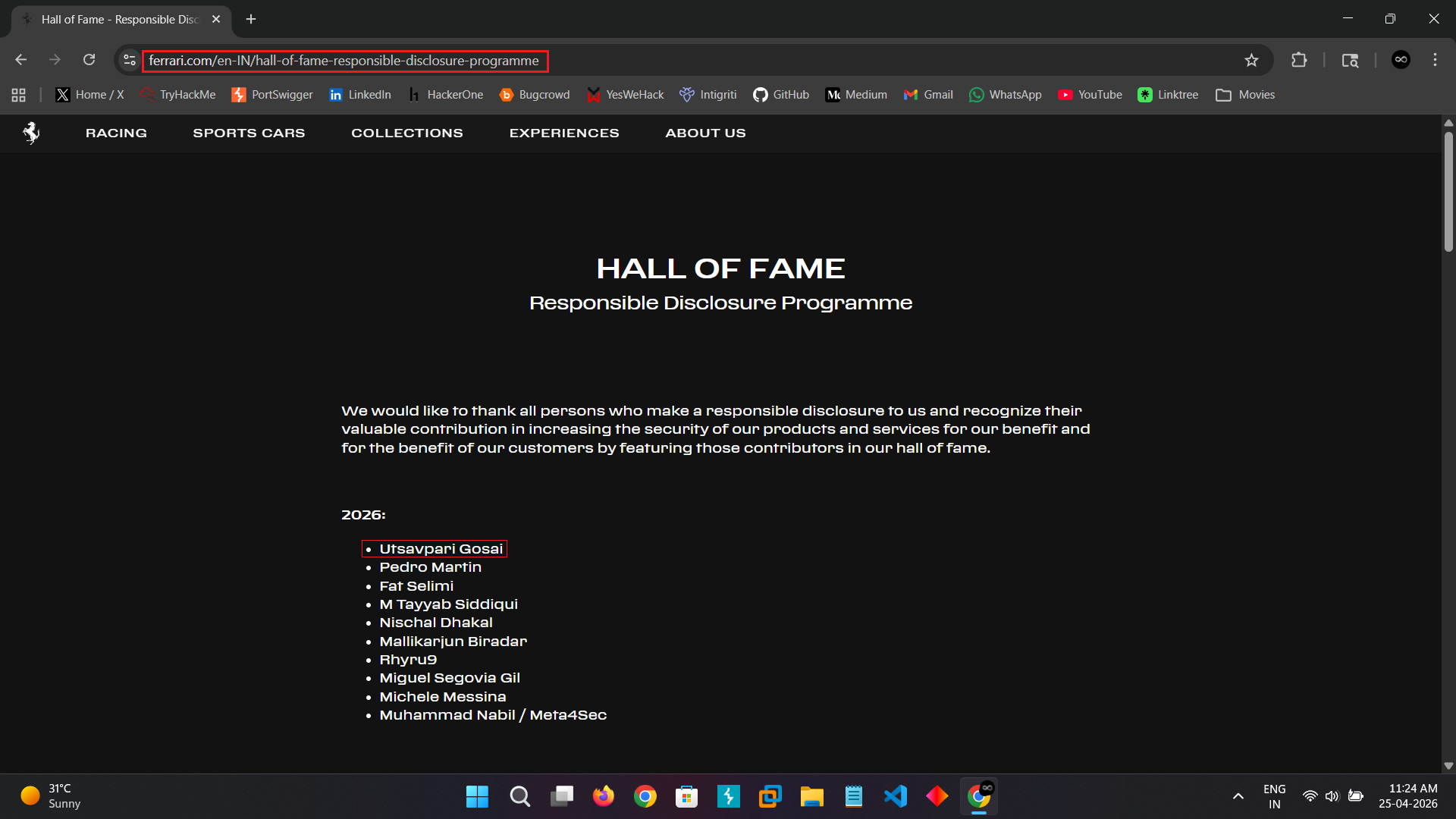Image resolution: width=1456 pixels, height=819 pixels.
Task: Open the Extensions puzzle icon
Action: point(1299,60)
